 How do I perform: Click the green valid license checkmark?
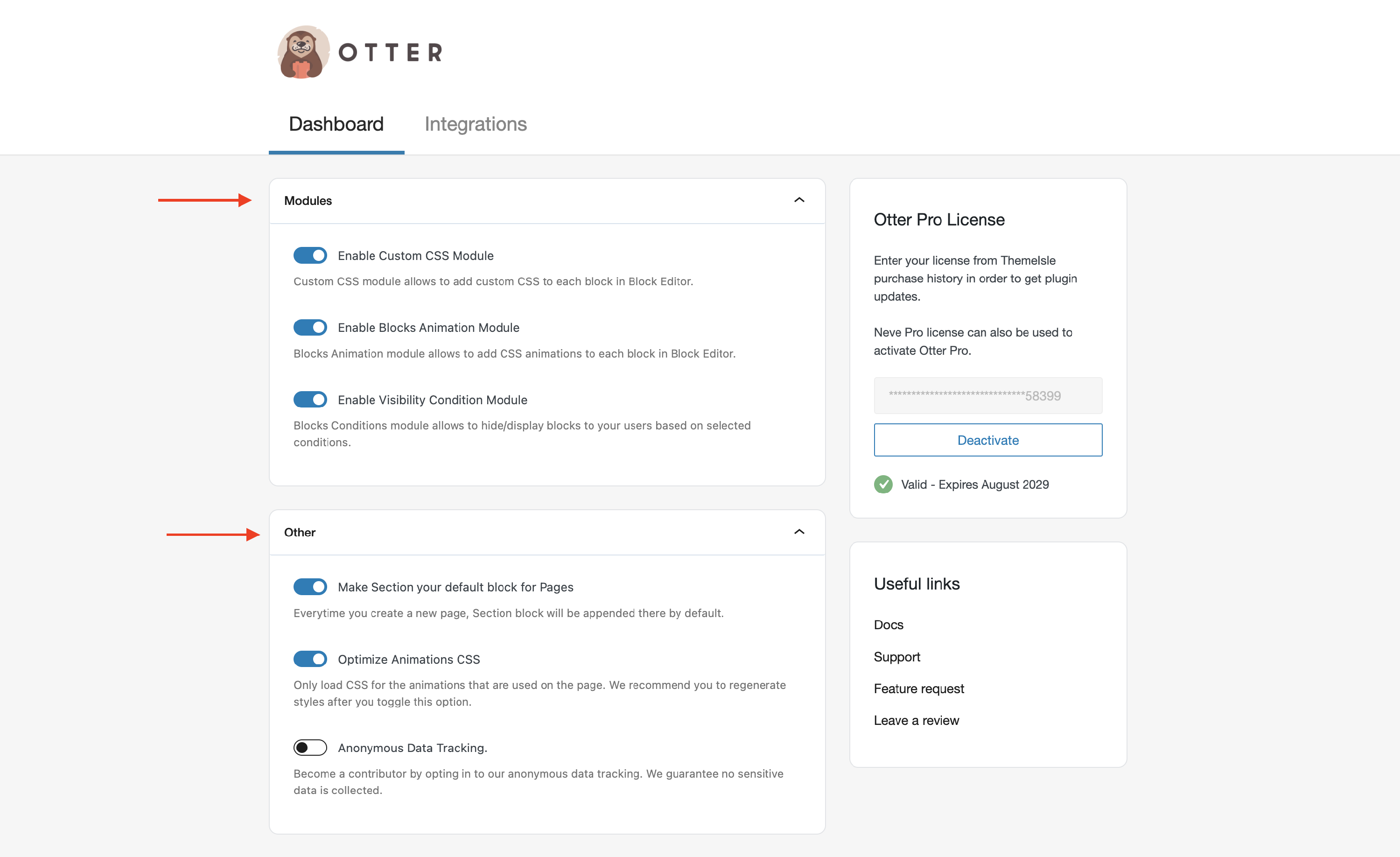click(x=882, y=484)
